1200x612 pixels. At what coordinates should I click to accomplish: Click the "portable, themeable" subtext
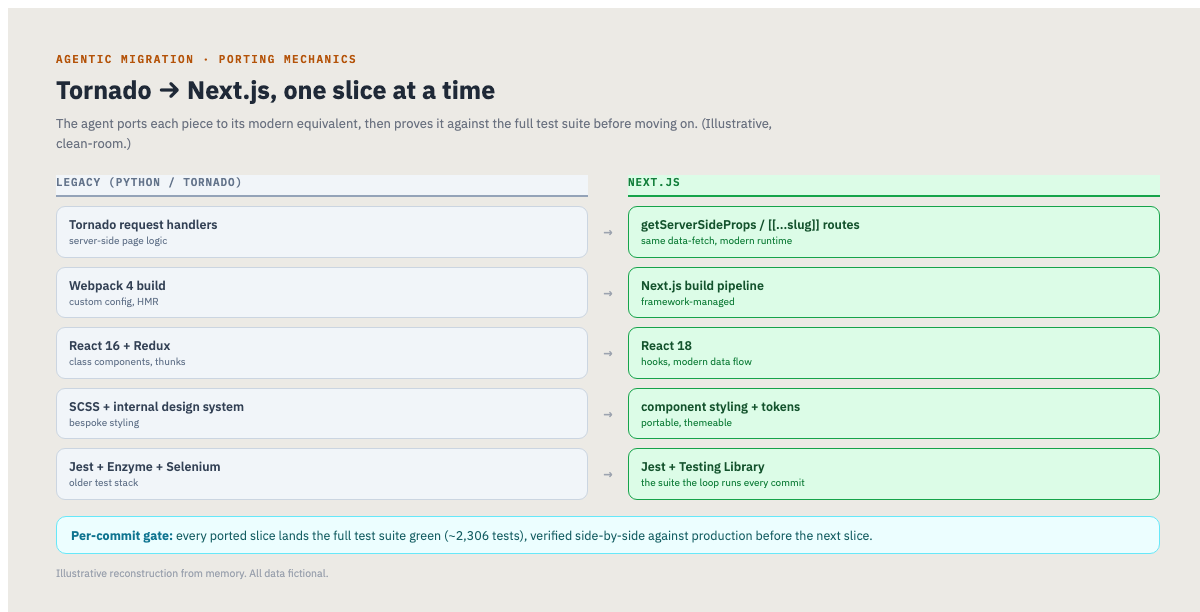pos(686,422)
